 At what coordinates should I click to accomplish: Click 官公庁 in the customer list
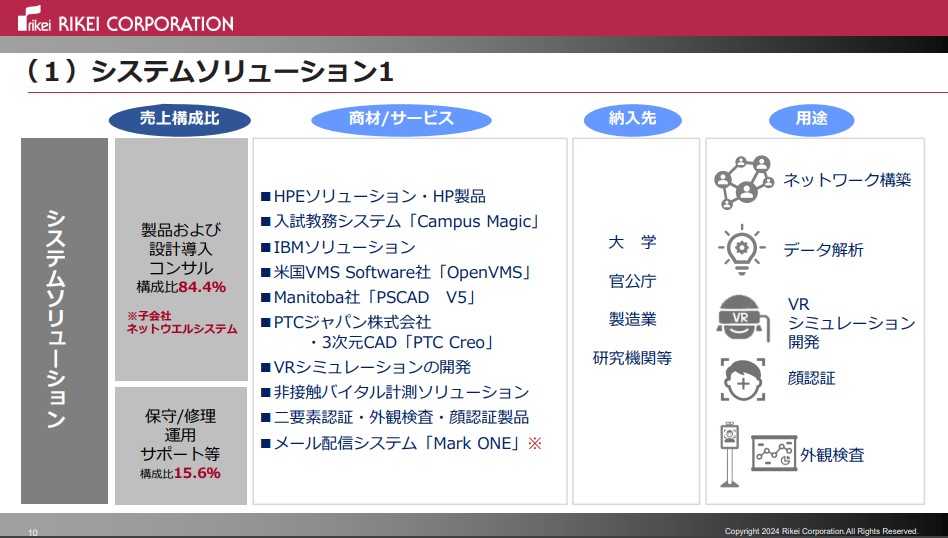point(632,281)
